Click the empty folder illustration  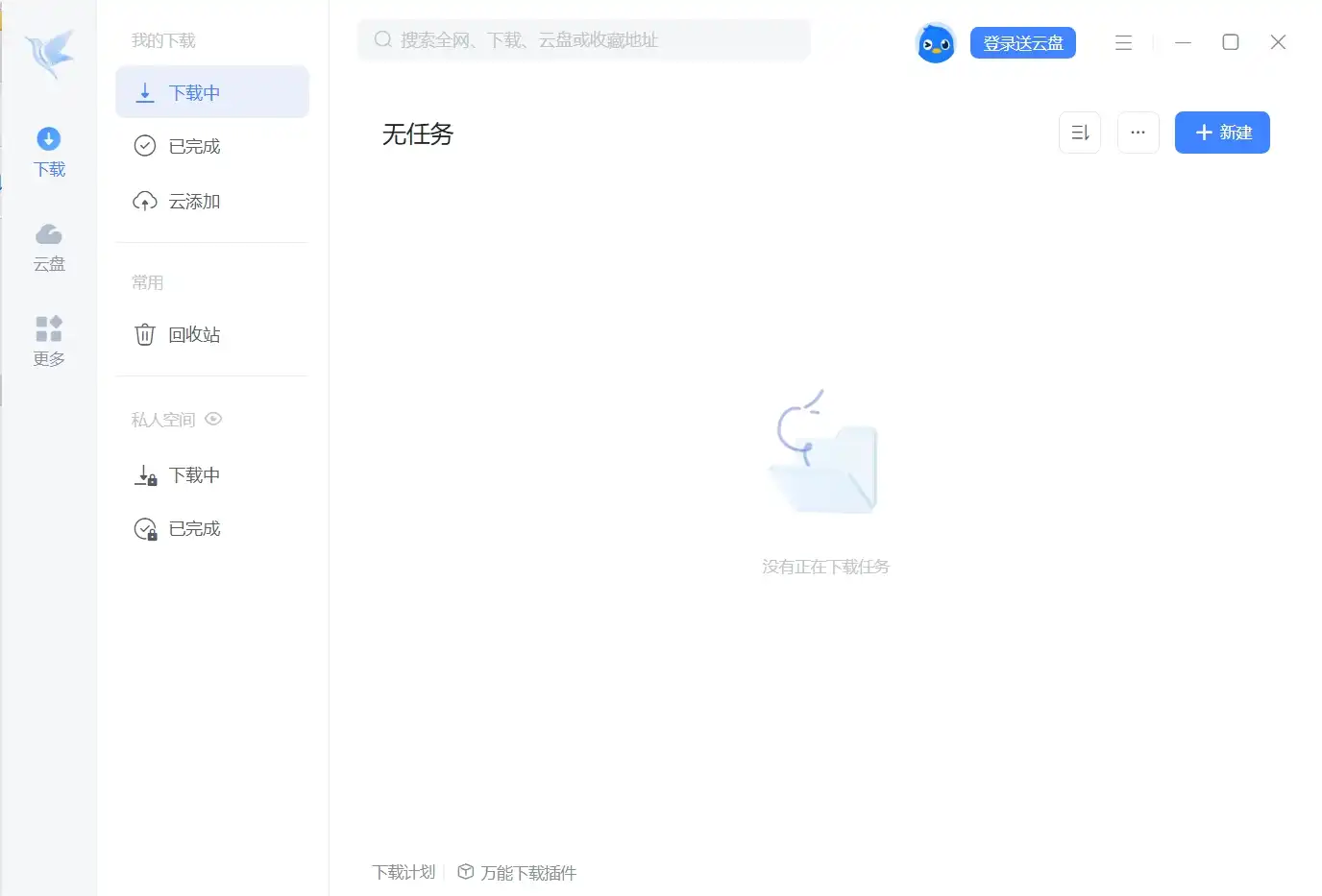pos(825,451)
